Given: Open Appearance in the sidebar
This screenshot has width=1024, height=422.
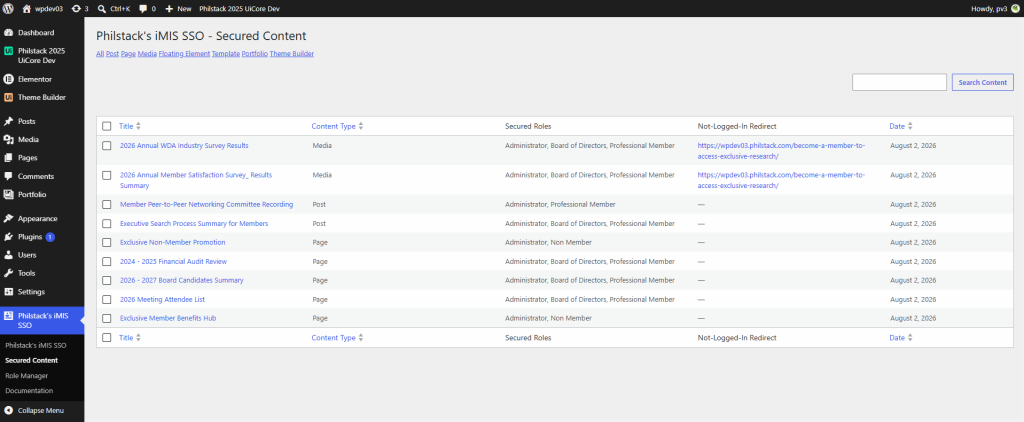Looking at the screenshot, I should click(42, 218).
